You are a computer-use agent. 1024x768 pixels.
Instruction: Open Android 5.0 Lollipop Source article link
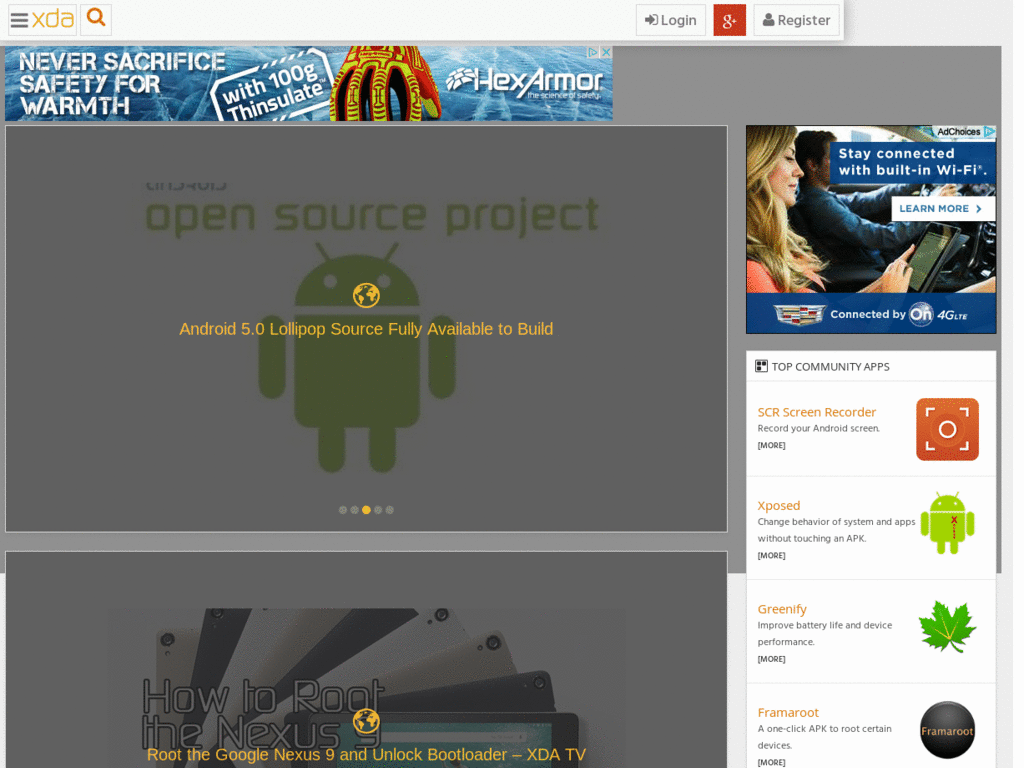366,329
